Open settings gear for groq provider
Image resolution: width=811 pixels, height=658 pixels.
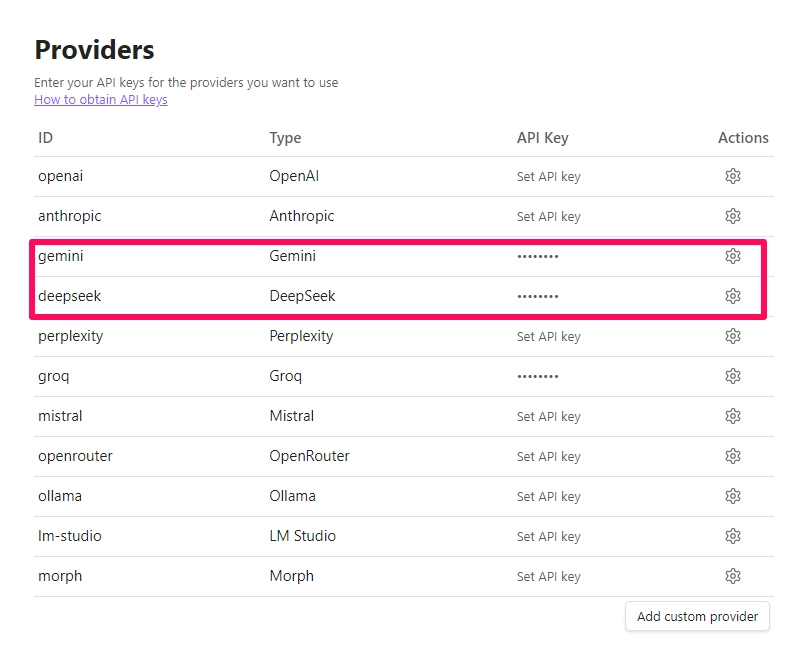tap(732, 376)
